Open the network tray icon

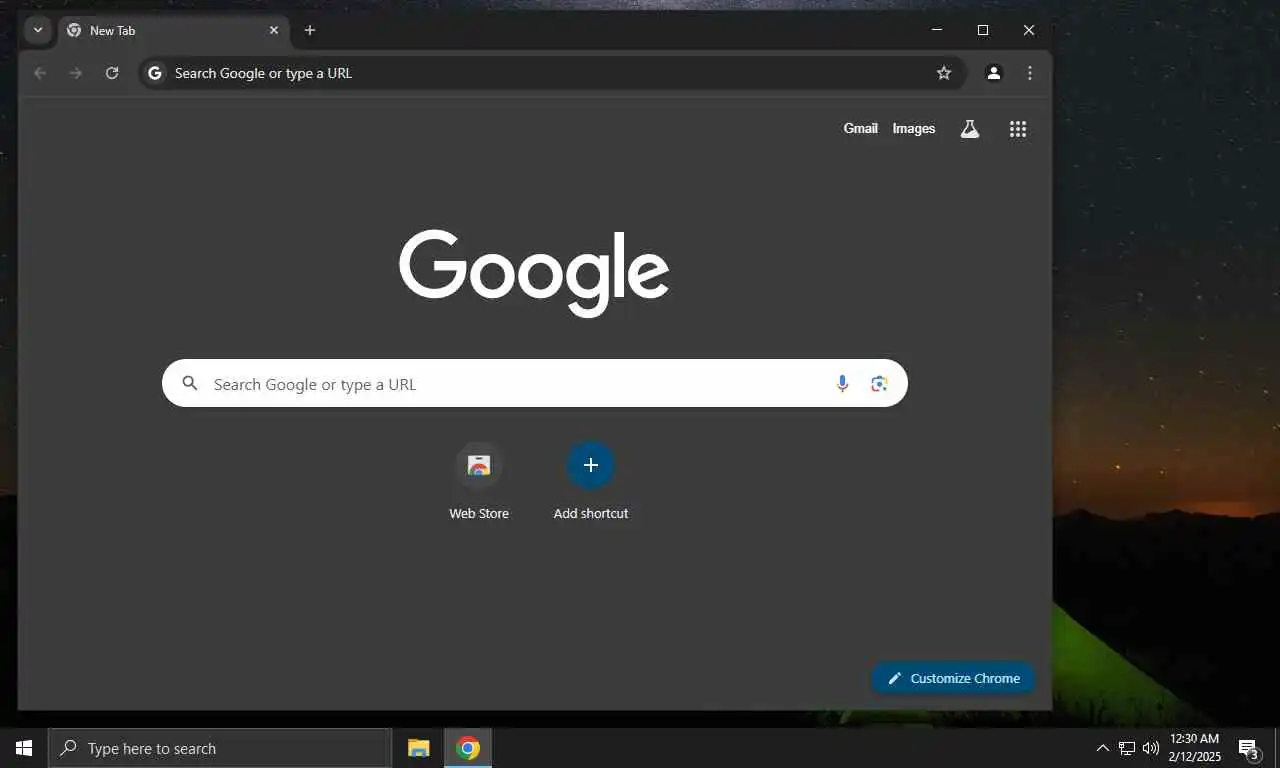point(1127,748)
